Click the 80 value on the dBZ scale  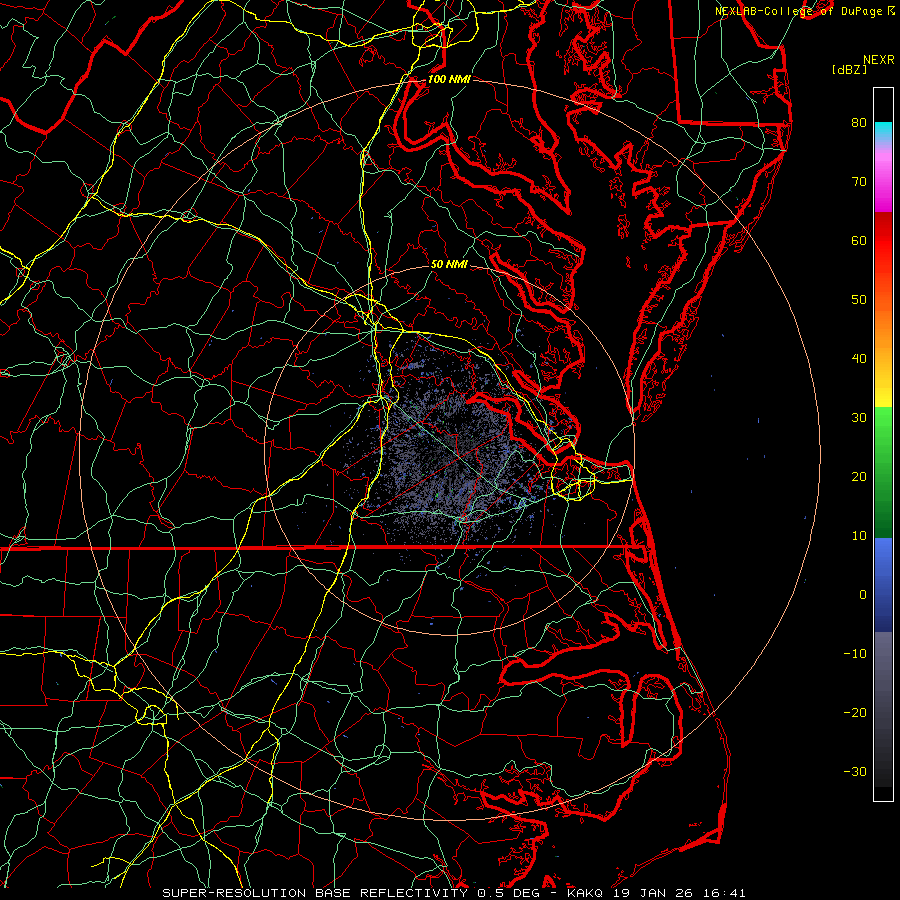[858, 123]
